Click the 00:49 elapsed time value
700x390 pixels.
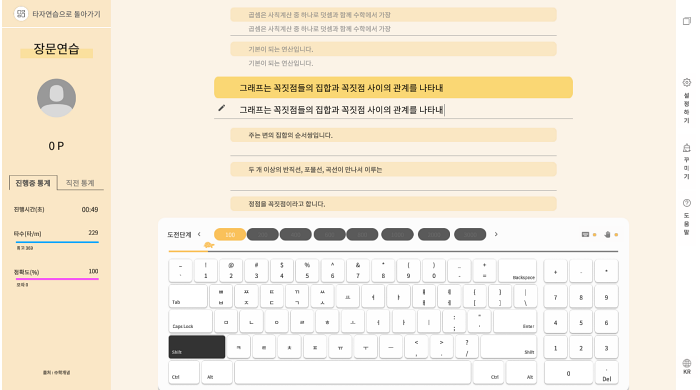(90, 209)
